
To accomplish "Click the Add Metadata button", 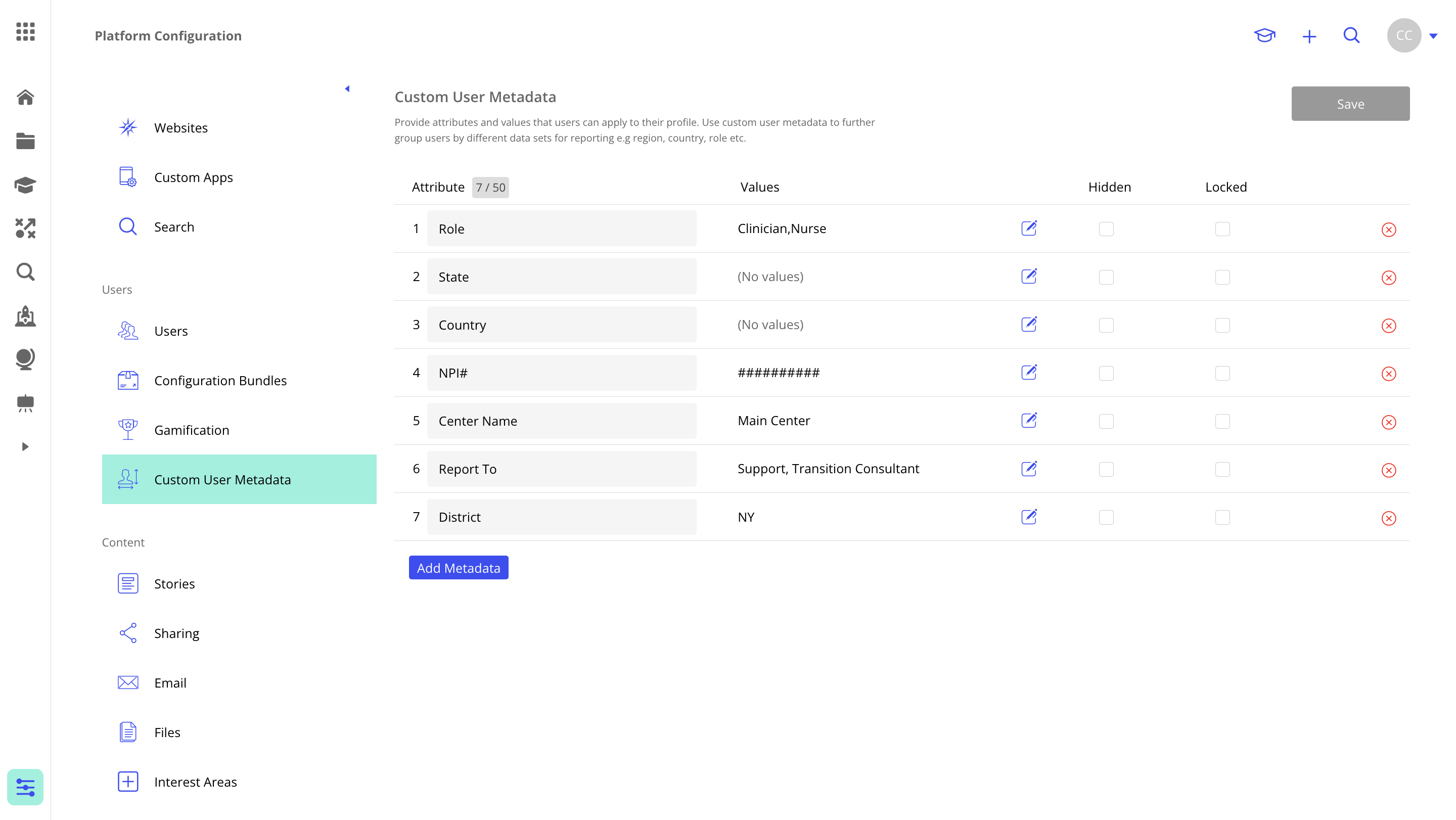I will tap(459, 567).
